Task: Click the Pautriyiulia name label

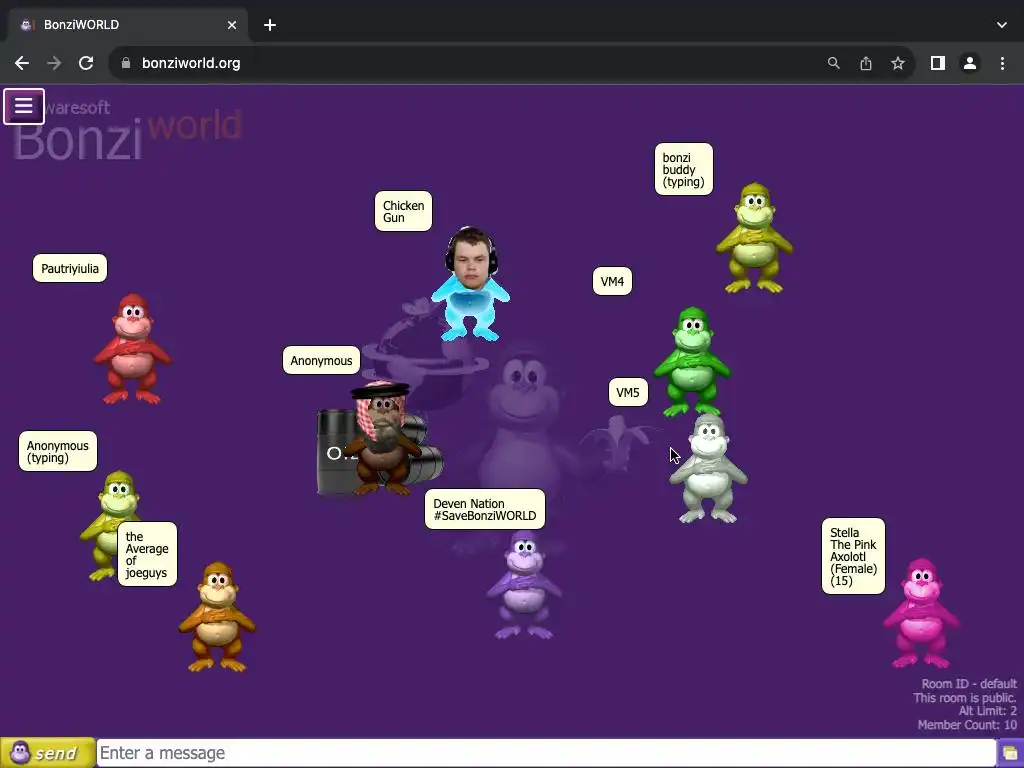Action: [x=70, y=268]
